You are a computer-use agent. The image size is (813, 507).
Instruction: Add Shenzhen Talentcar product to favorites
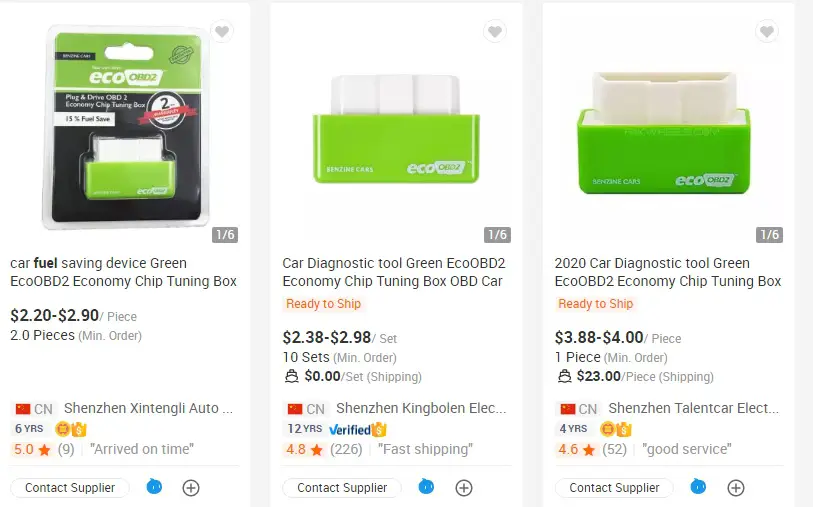click(767, 32)
